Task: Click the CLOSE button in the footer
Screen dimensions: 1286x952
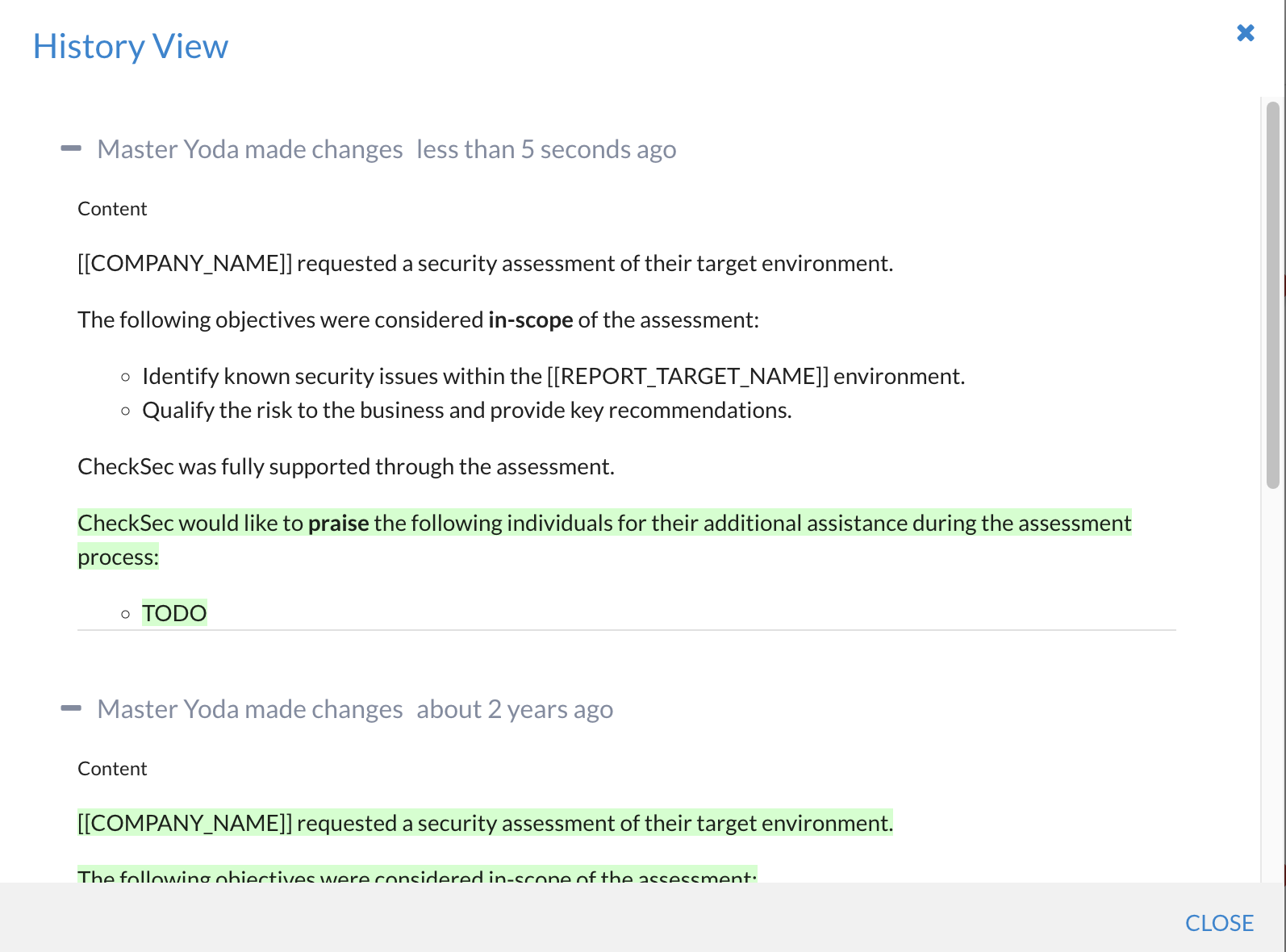Action: [x=1218, y=922]
